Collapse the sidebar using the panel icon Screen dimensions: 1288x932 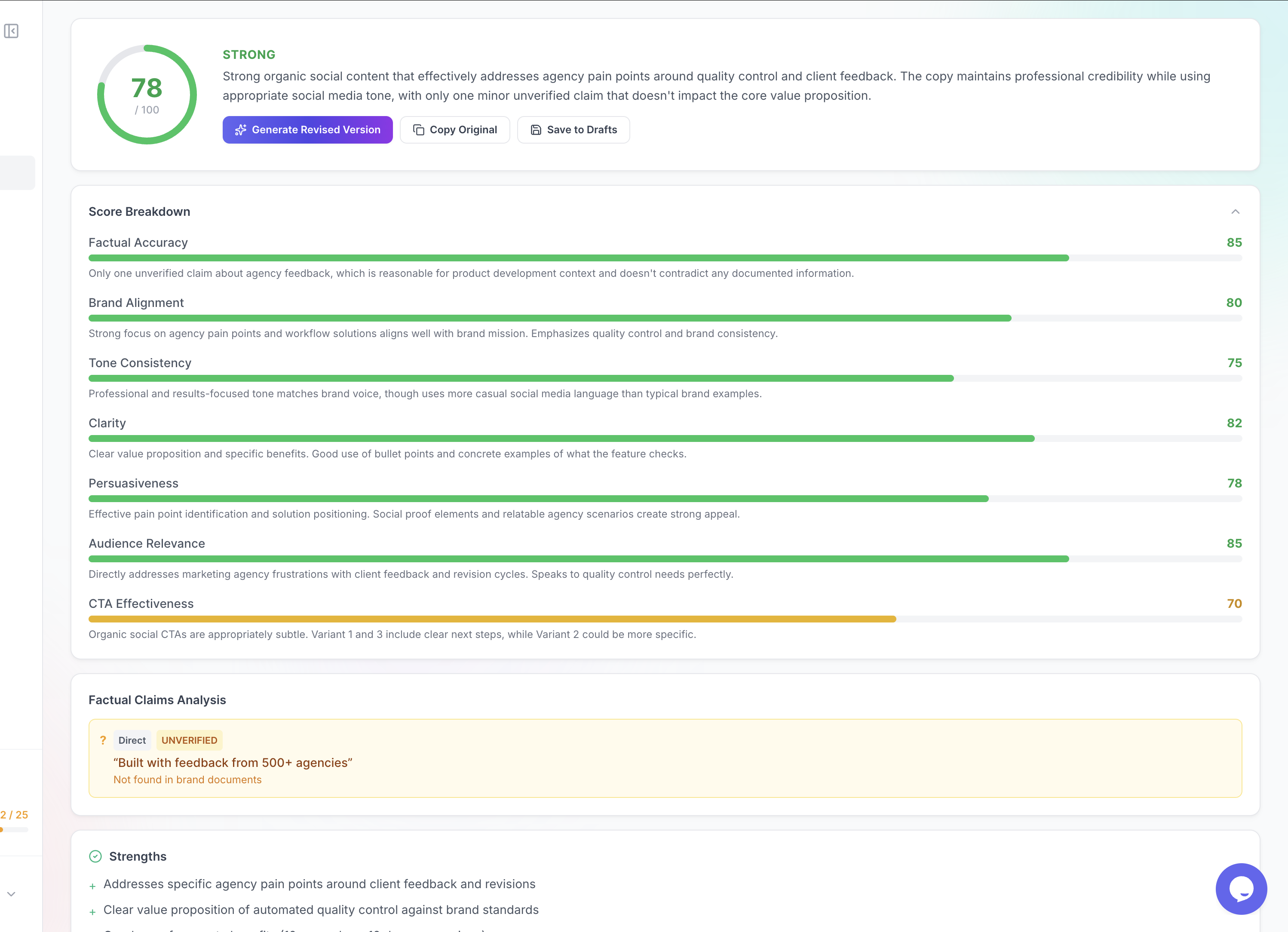coord(11,31)
